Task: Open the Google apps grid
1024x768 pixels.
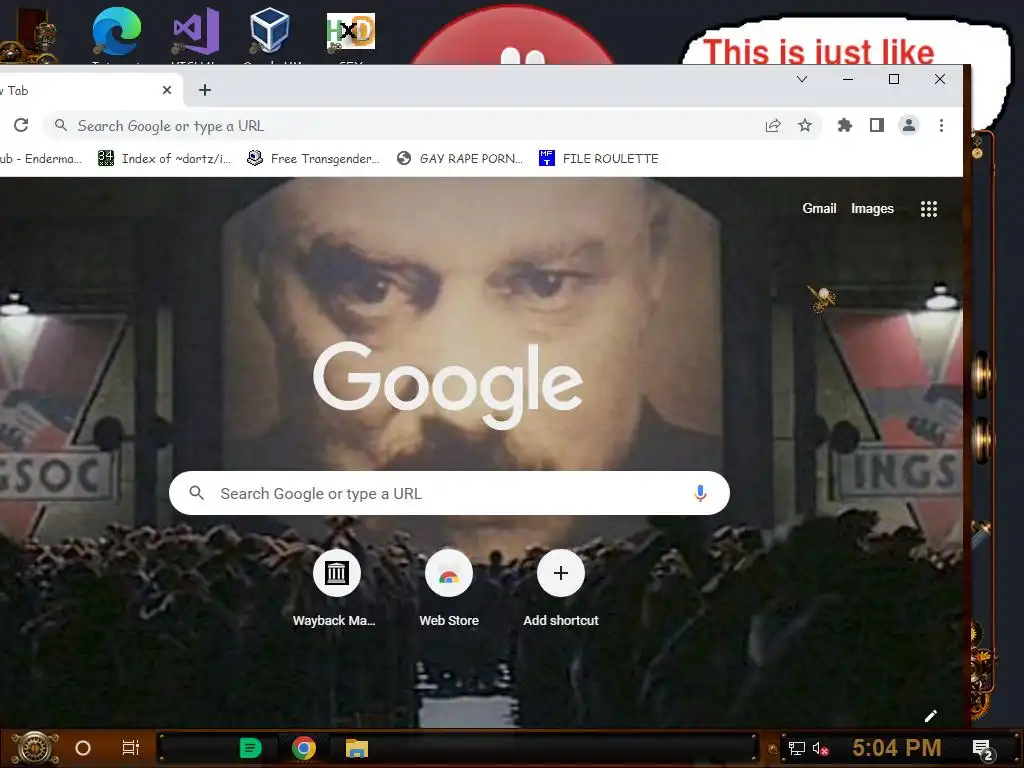Action: click(929, 209)
